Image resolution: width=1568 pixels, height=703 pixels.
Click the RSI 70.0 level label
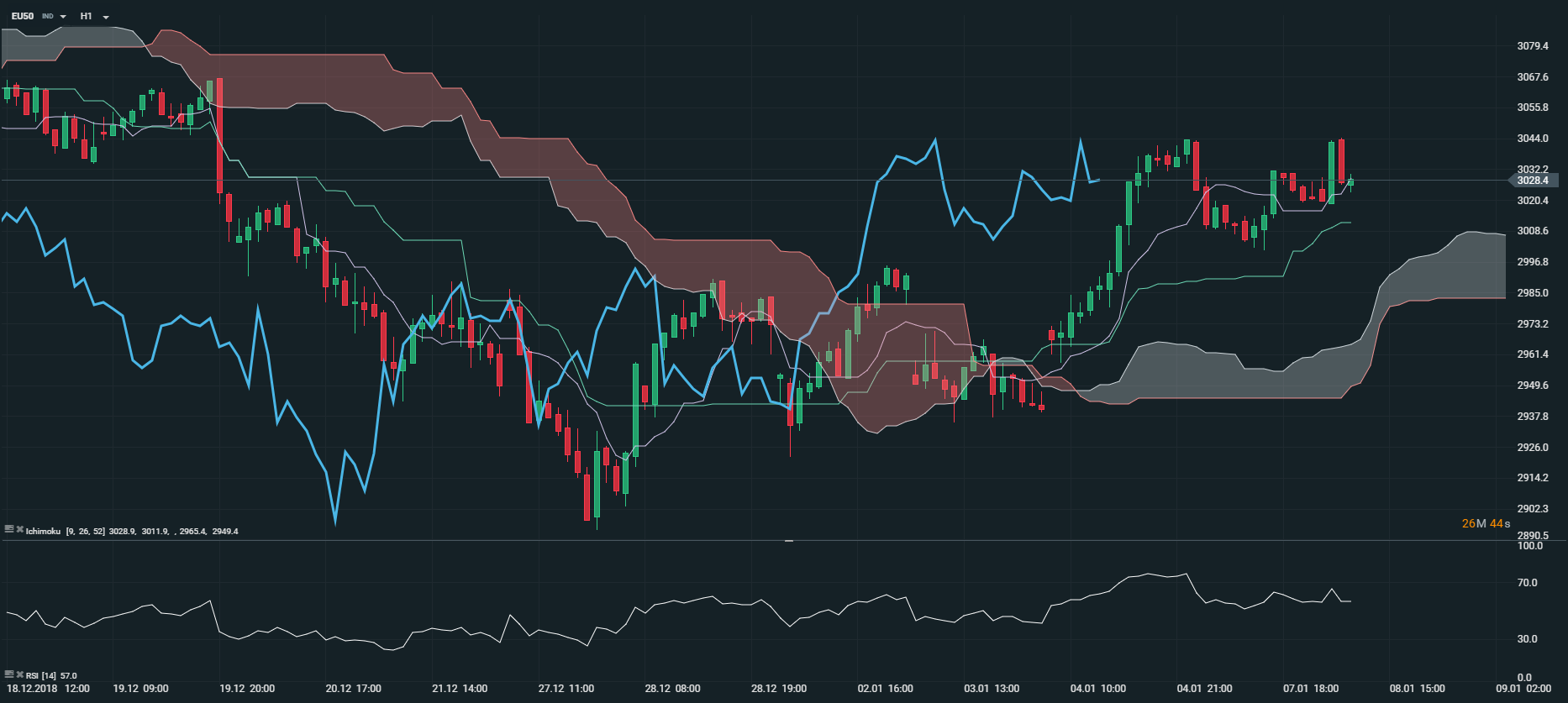click(1526, 583)
